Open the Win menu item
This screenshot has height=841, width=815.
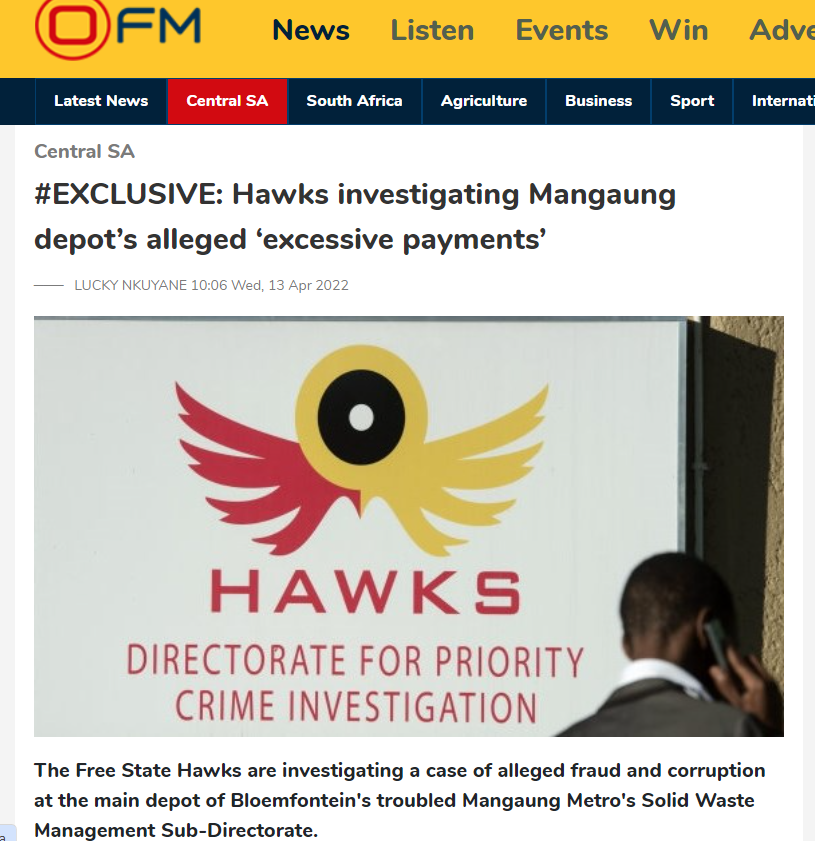click(x=678, y=30)
